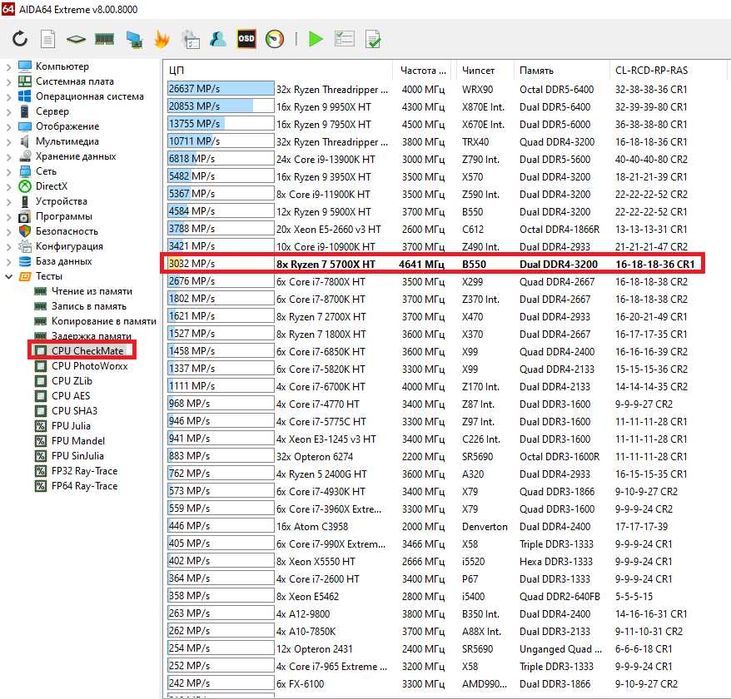The width and height of the screenshot is (731, 699).
Task: Select the Мультимедиа tree item
Action: [67, 141]
